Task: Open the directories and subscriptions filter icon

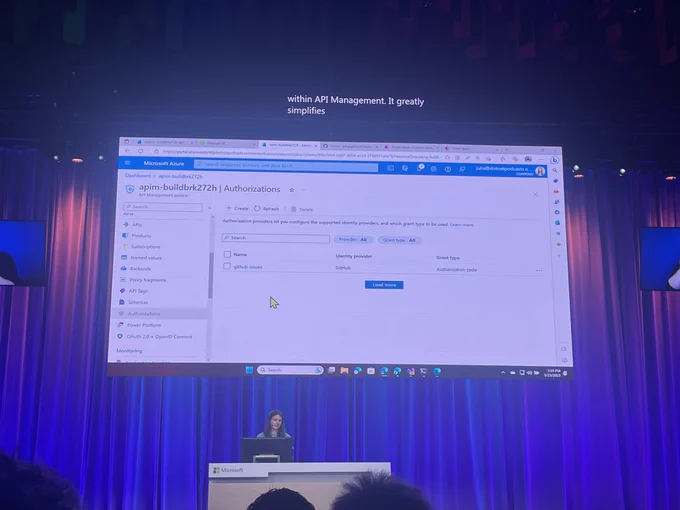Action: [x=405, y=168]
